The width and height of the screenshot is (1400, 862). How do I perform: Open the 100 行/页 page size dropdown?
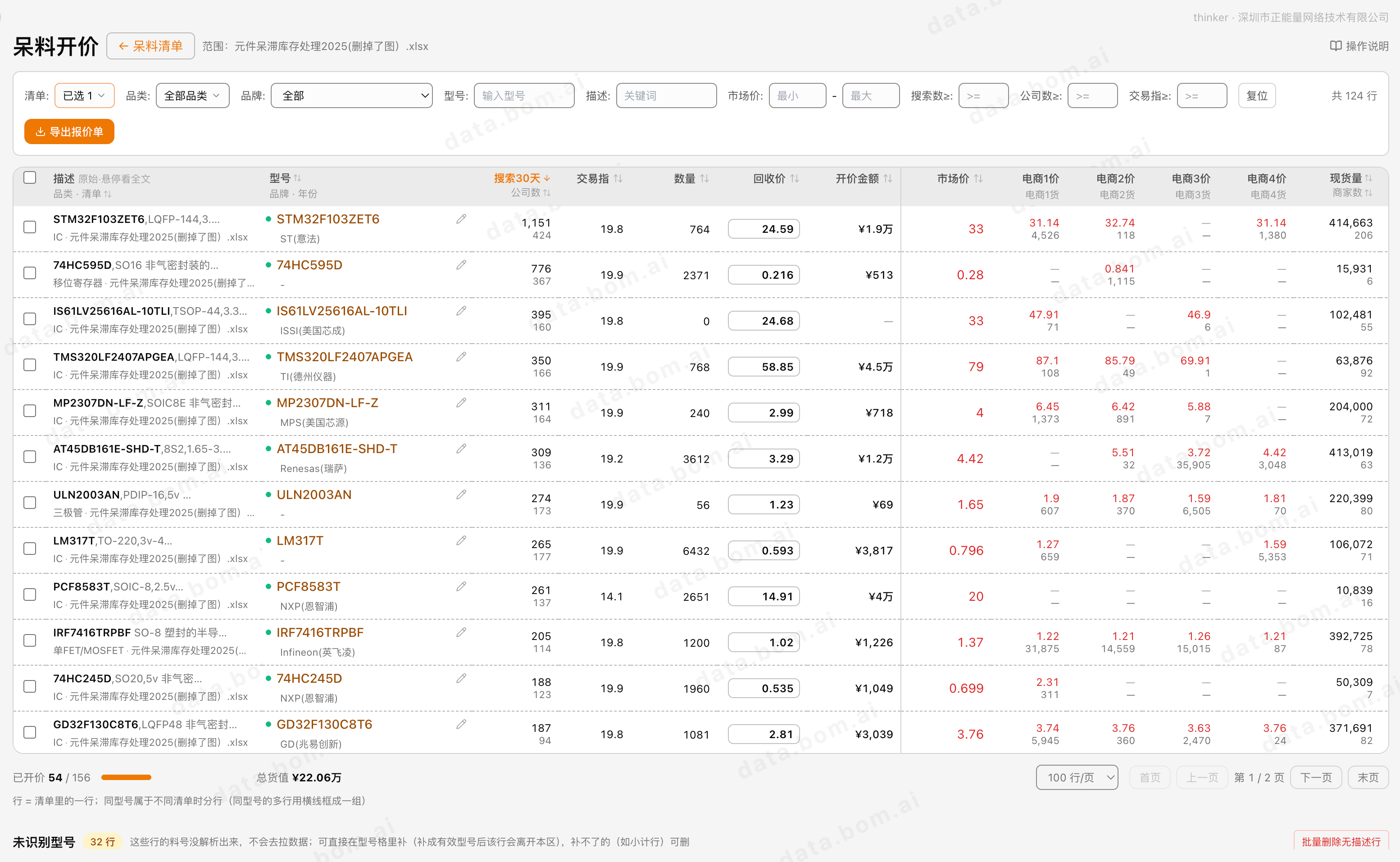tap(1077, 778)
